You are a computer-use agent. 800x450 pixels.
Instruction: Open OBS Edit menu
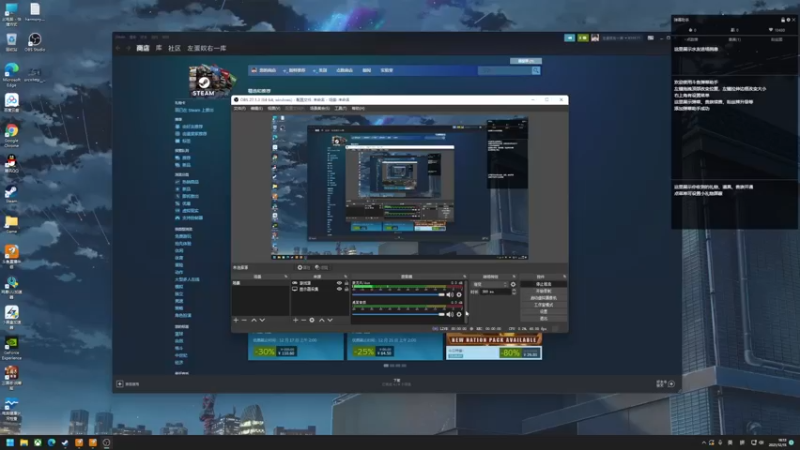point(256,109)
